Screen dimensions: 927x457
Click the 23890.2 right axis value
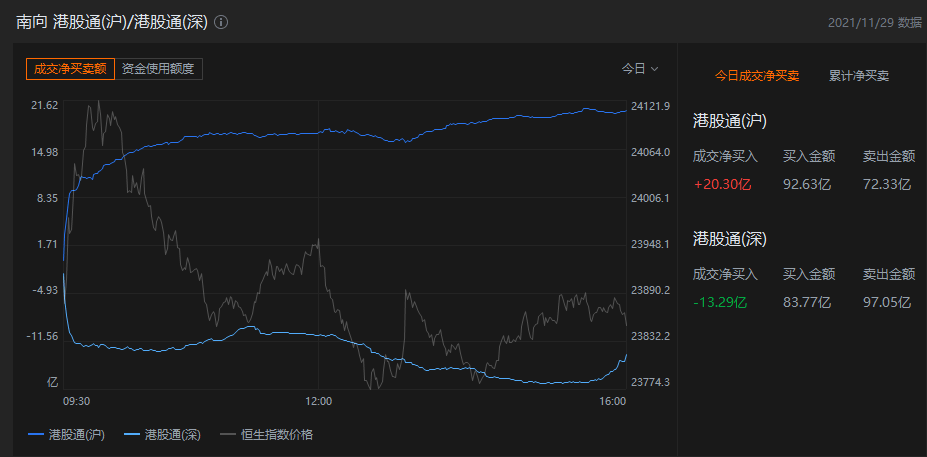point(650,290)
